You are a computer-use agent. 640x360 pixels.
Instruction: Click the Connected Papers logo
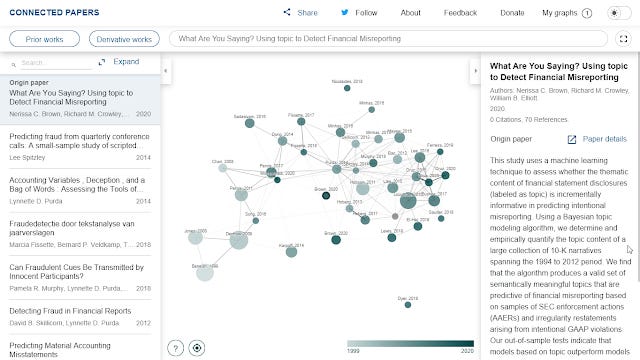(x=54, y=12)
